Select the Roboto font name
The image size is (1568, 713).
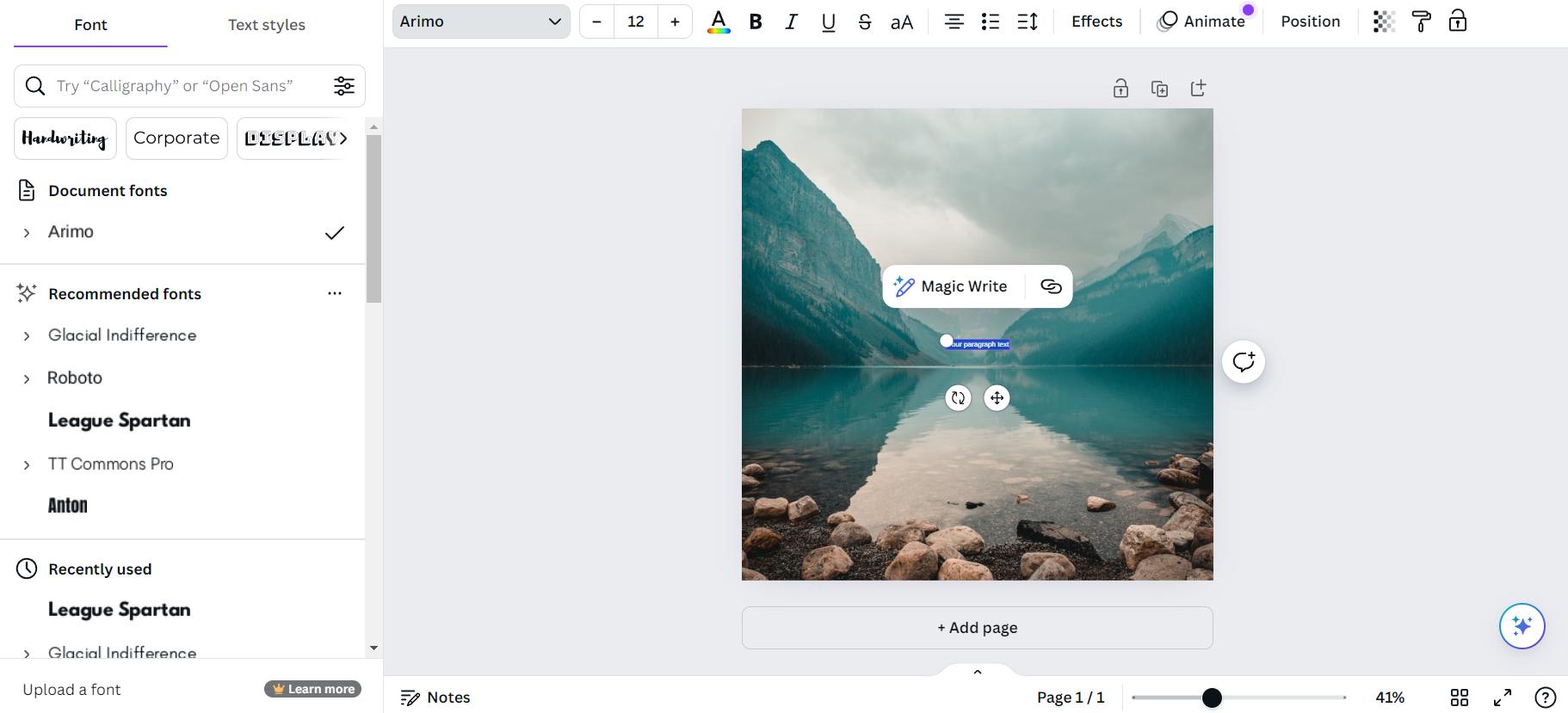[75, 378]
